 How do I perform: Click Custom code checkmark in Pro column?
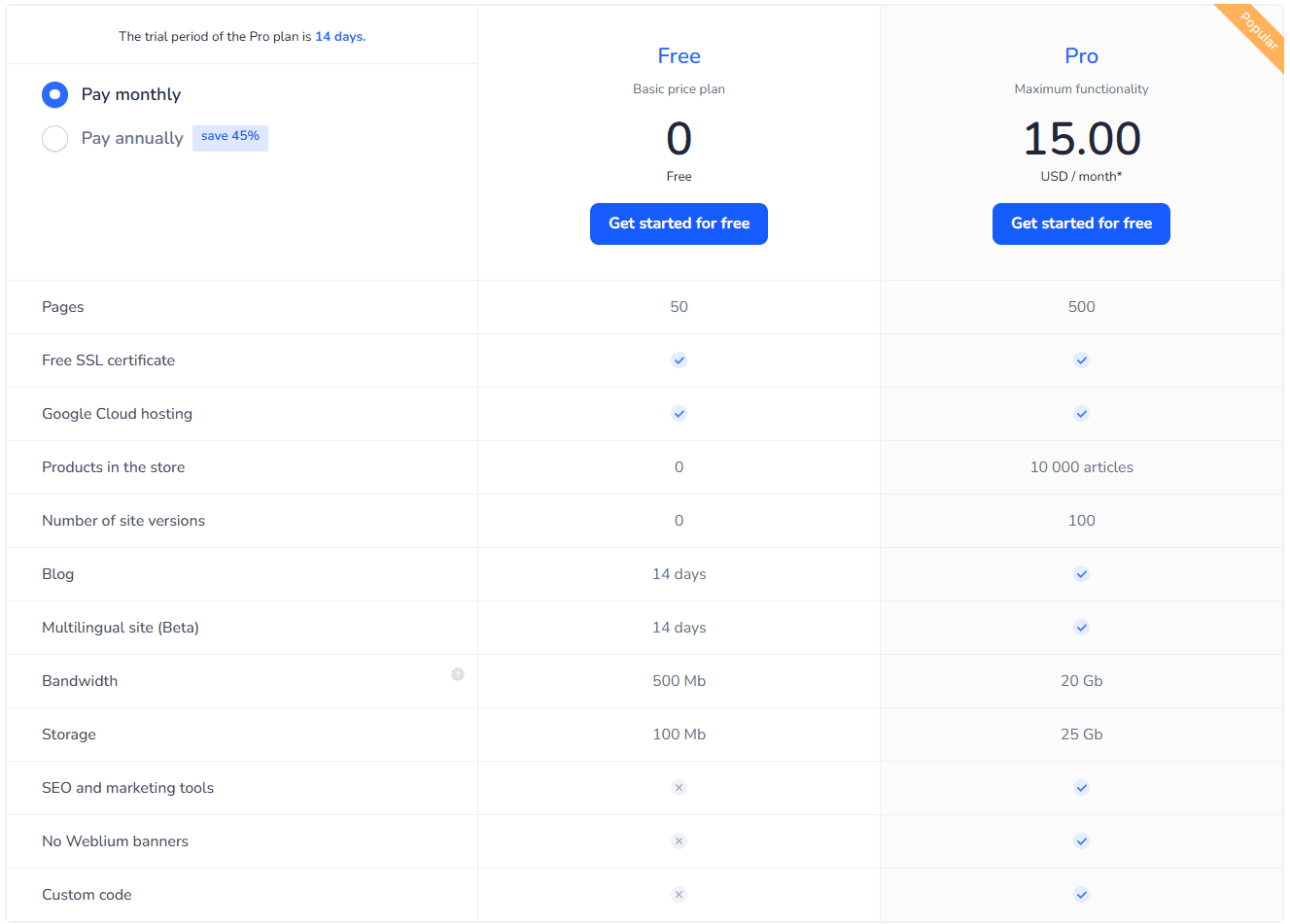(1081, 895)
